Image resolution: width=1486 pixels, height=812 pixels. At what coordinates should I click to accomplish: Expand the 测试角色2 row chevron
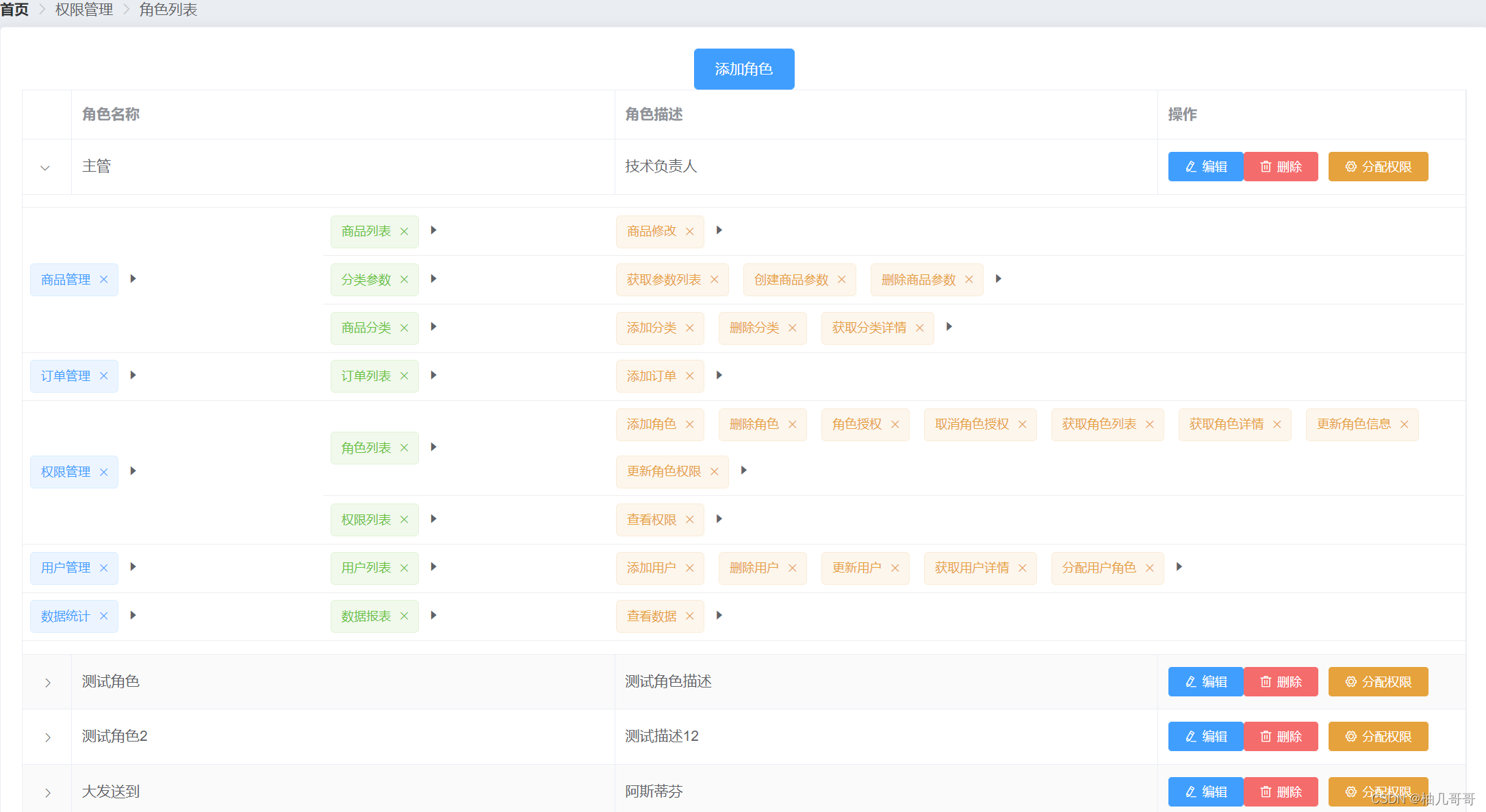pos(47,737)
